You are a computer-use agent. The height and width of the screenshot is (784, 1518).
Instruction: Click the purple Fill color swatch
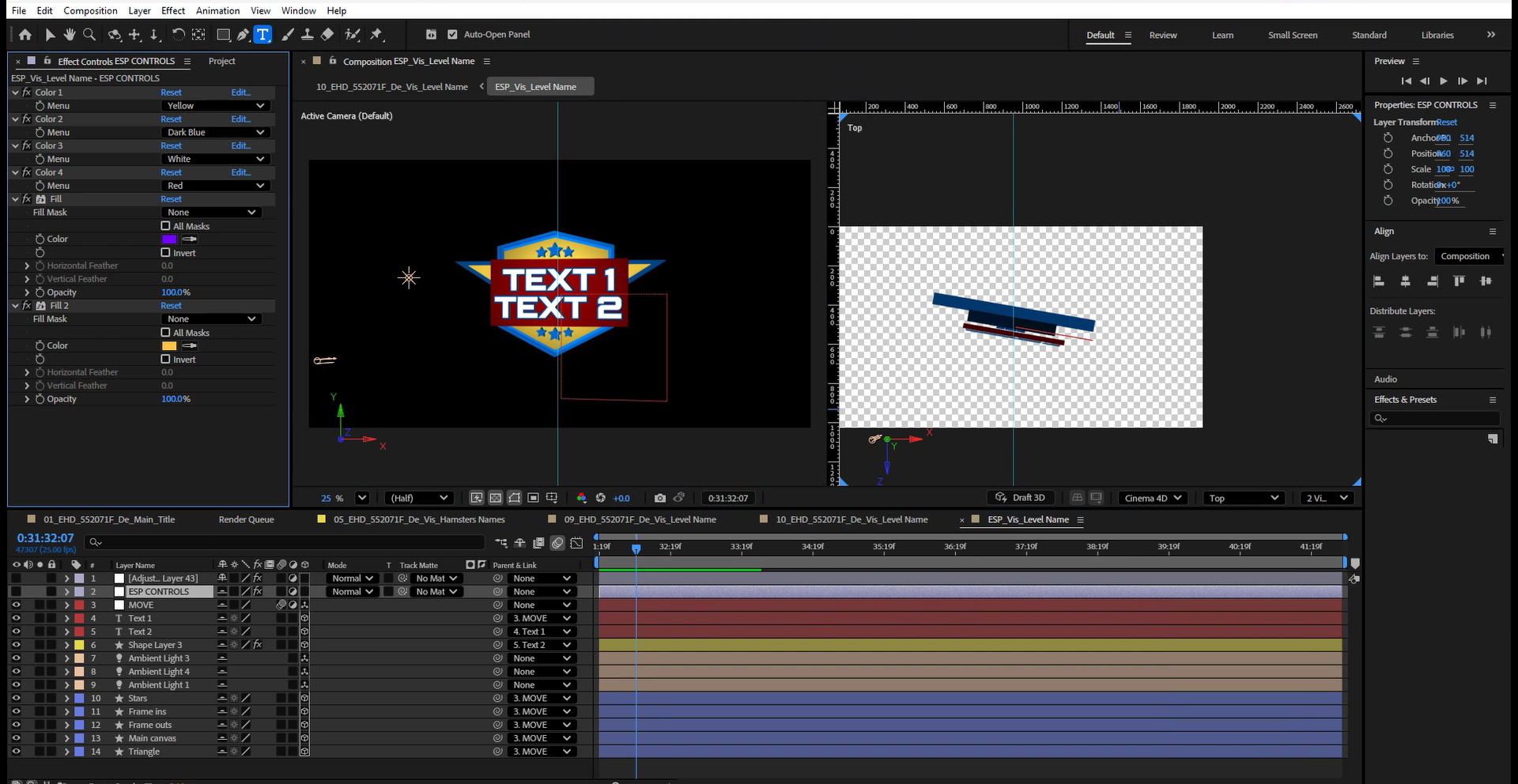pos(169,239)
